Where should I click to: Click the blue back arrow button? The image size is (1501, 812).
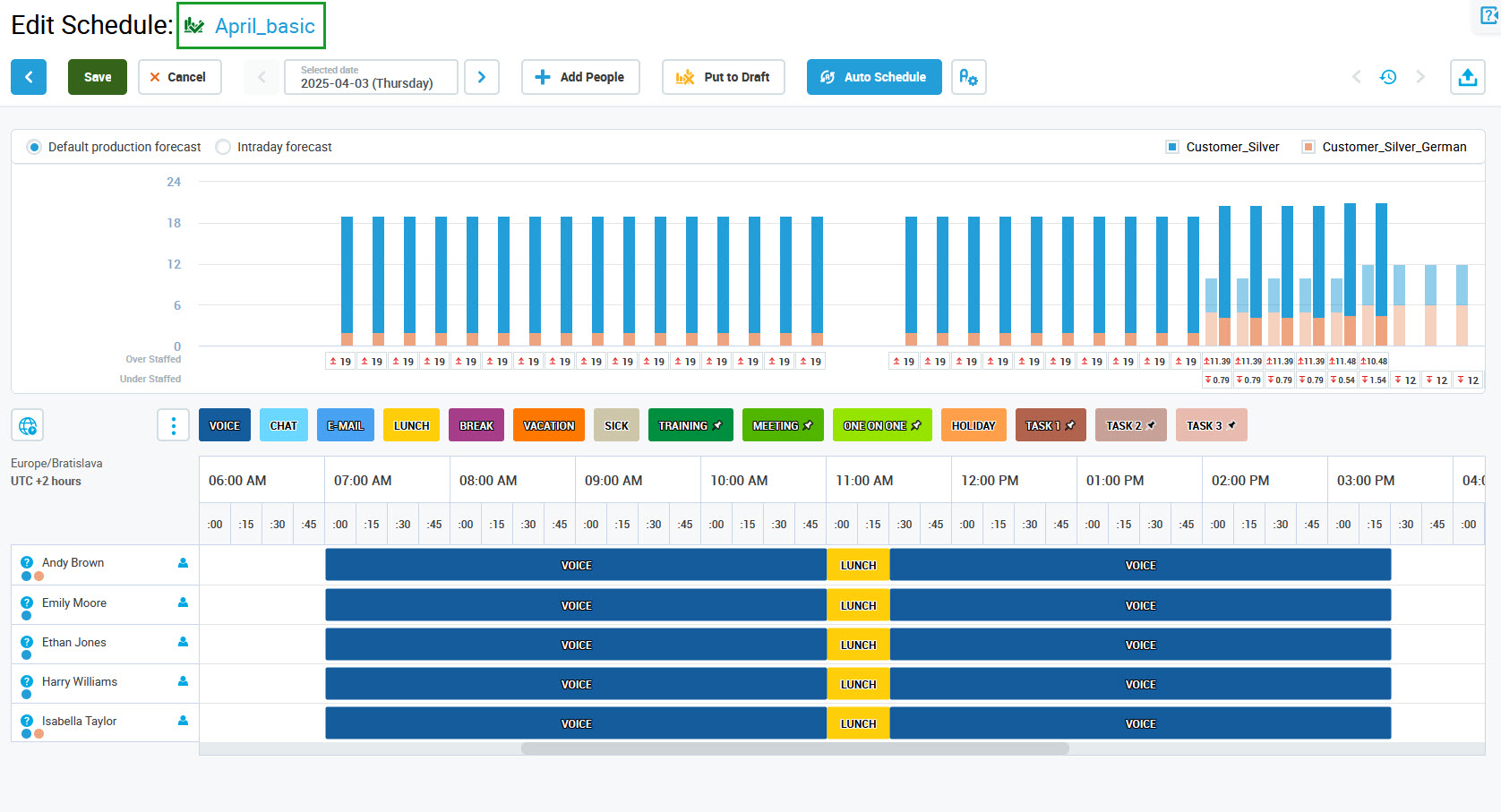tap(29, 77)
